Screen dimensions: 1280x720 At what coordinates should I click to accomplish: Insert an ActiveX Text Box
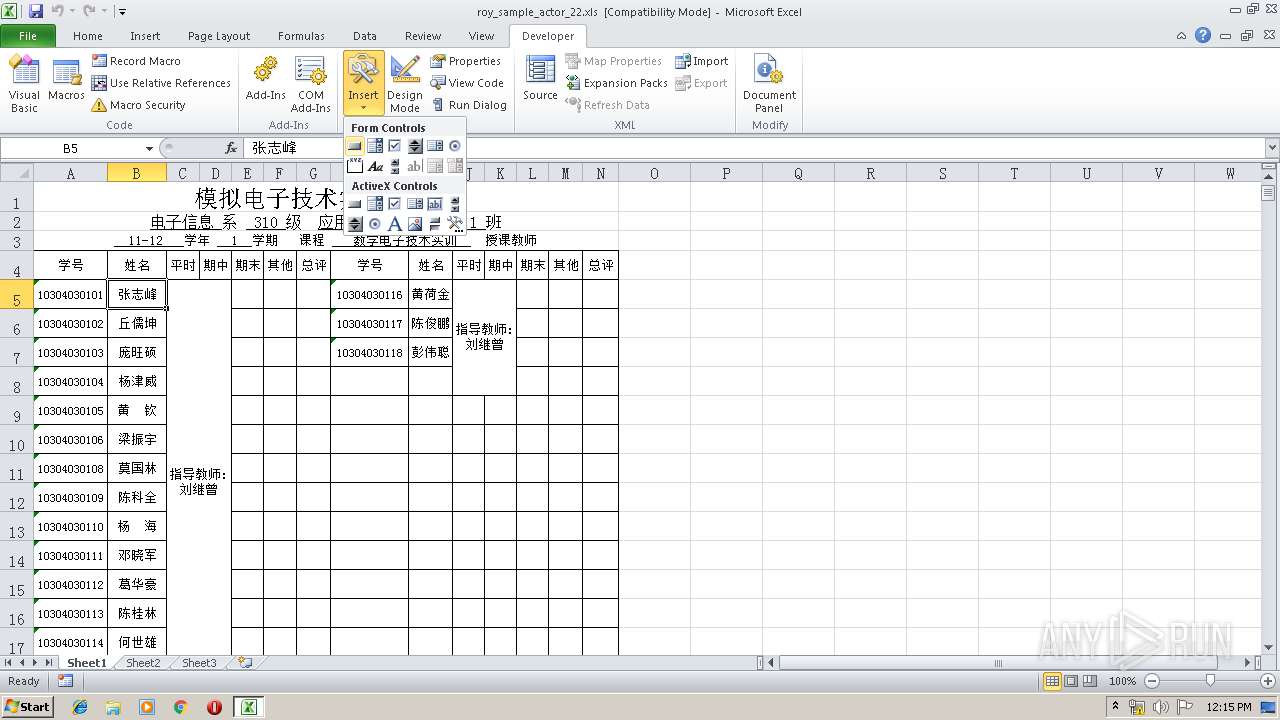click(435, 204)
